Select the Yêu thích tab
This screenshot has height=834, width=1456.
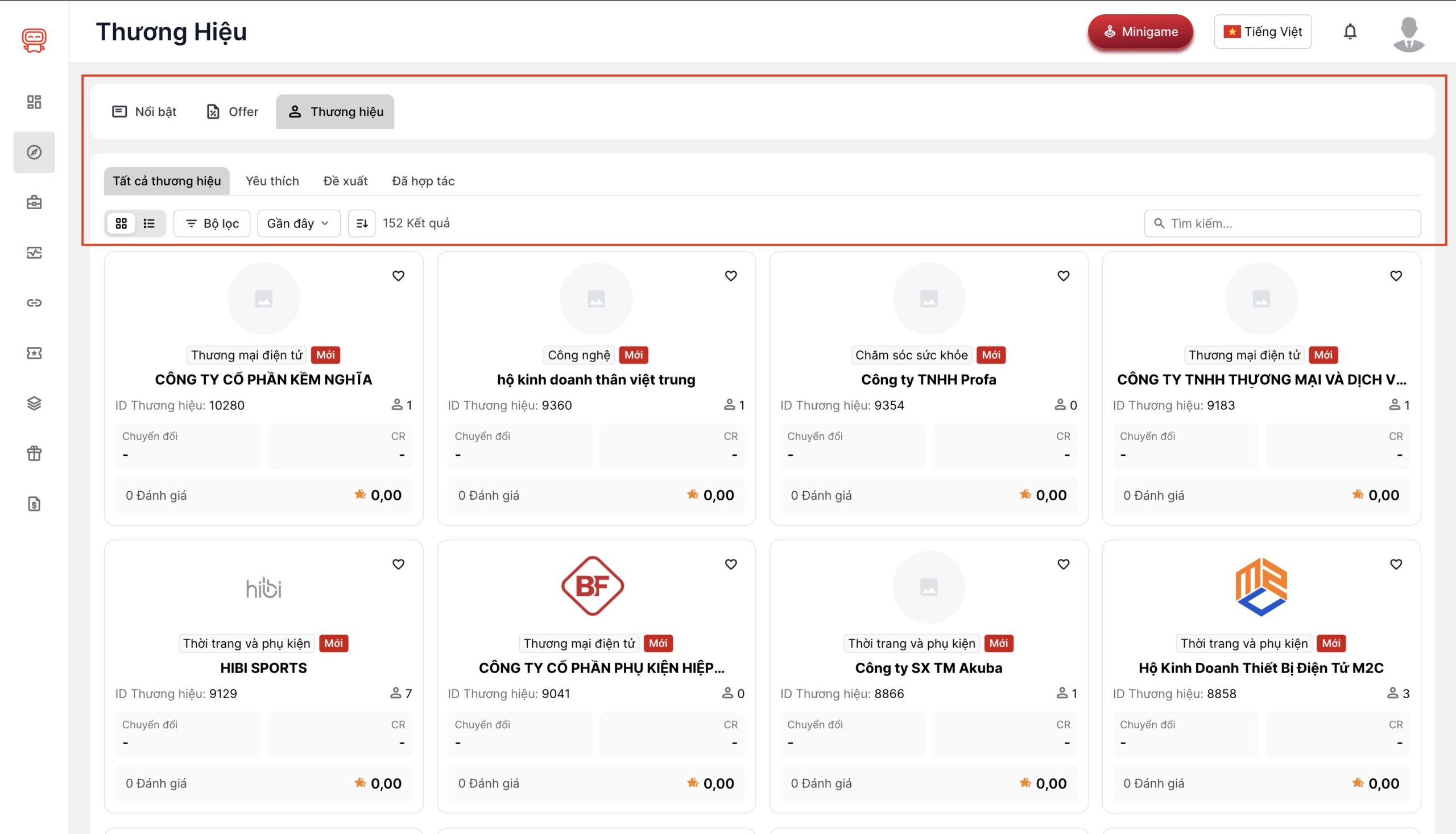click(272, 181)
